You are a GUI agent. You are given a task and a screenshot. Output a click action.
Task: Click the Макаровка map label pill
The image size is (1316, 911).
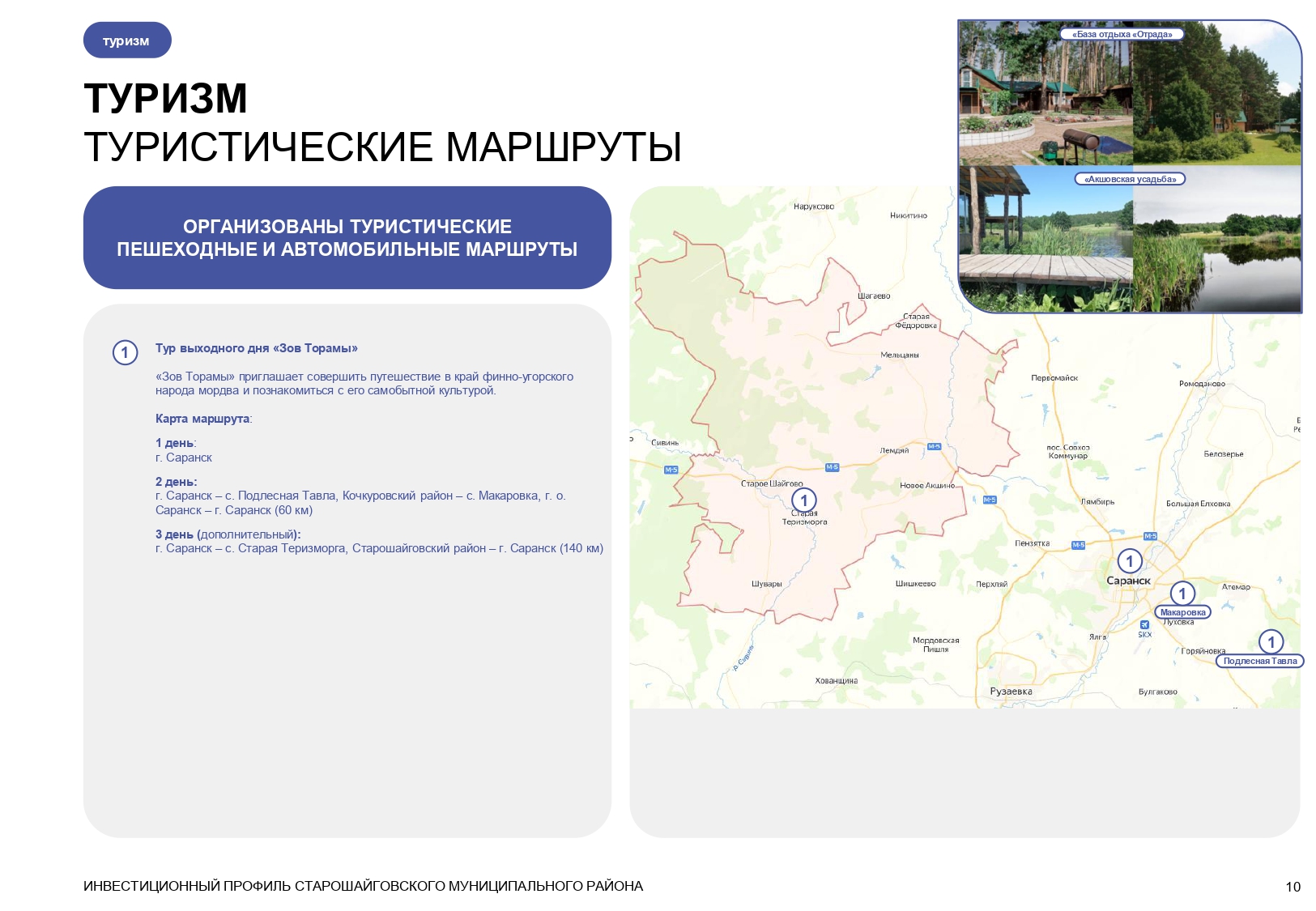[x=1182, y=612]
